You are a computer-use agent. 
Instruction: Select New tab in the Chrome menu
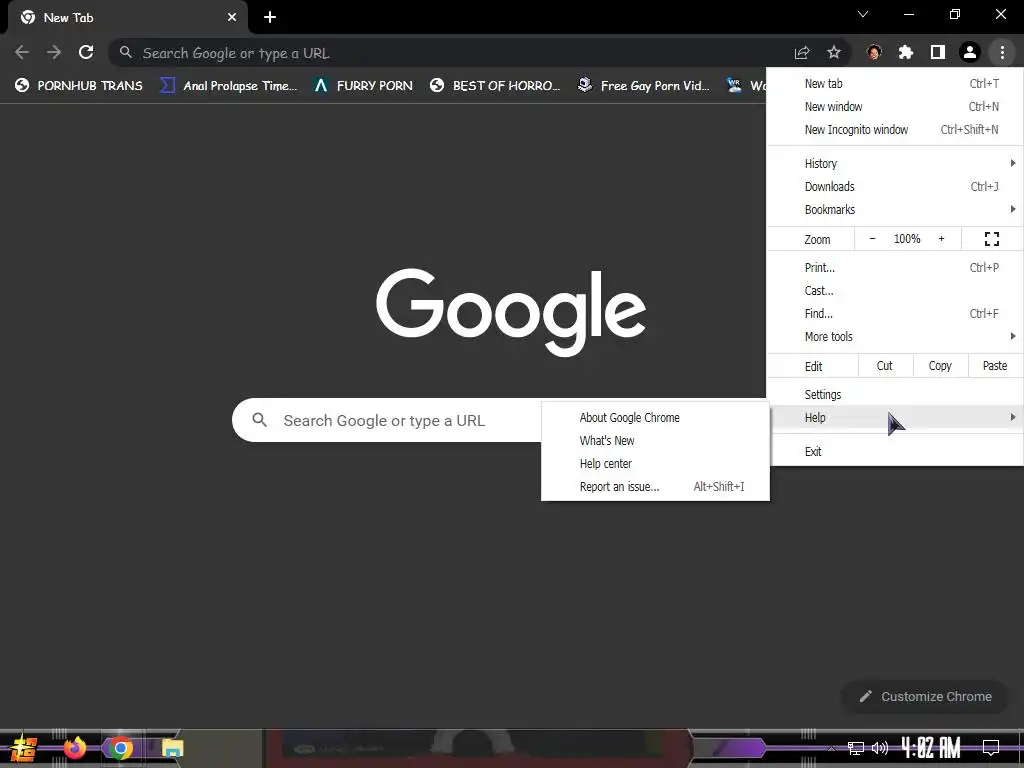pyautogui.click(x=895, y=84)
